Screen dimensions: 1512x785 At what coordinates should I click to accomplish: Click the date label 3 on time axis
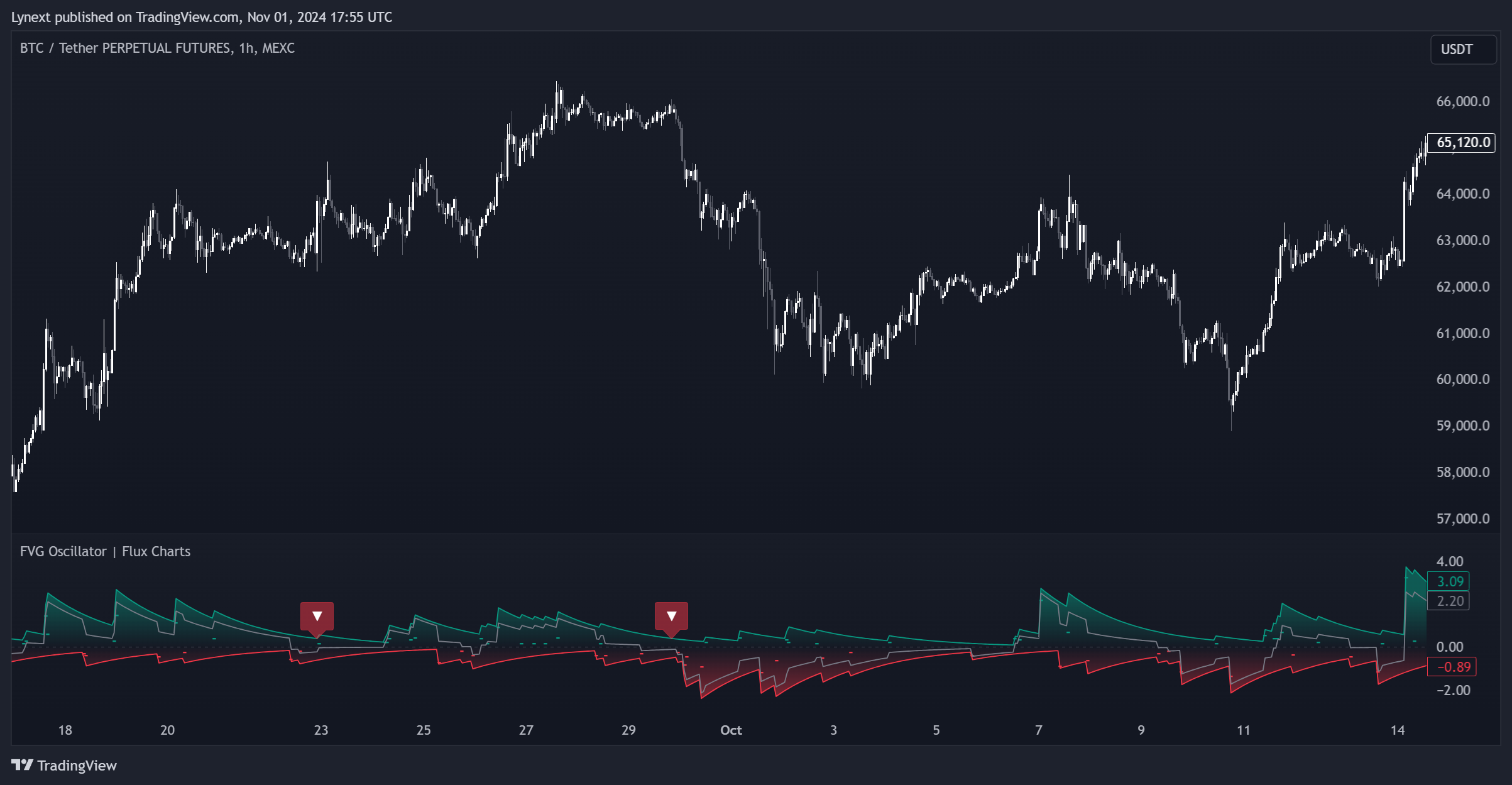pyautogui.click(x=834, y=730)
